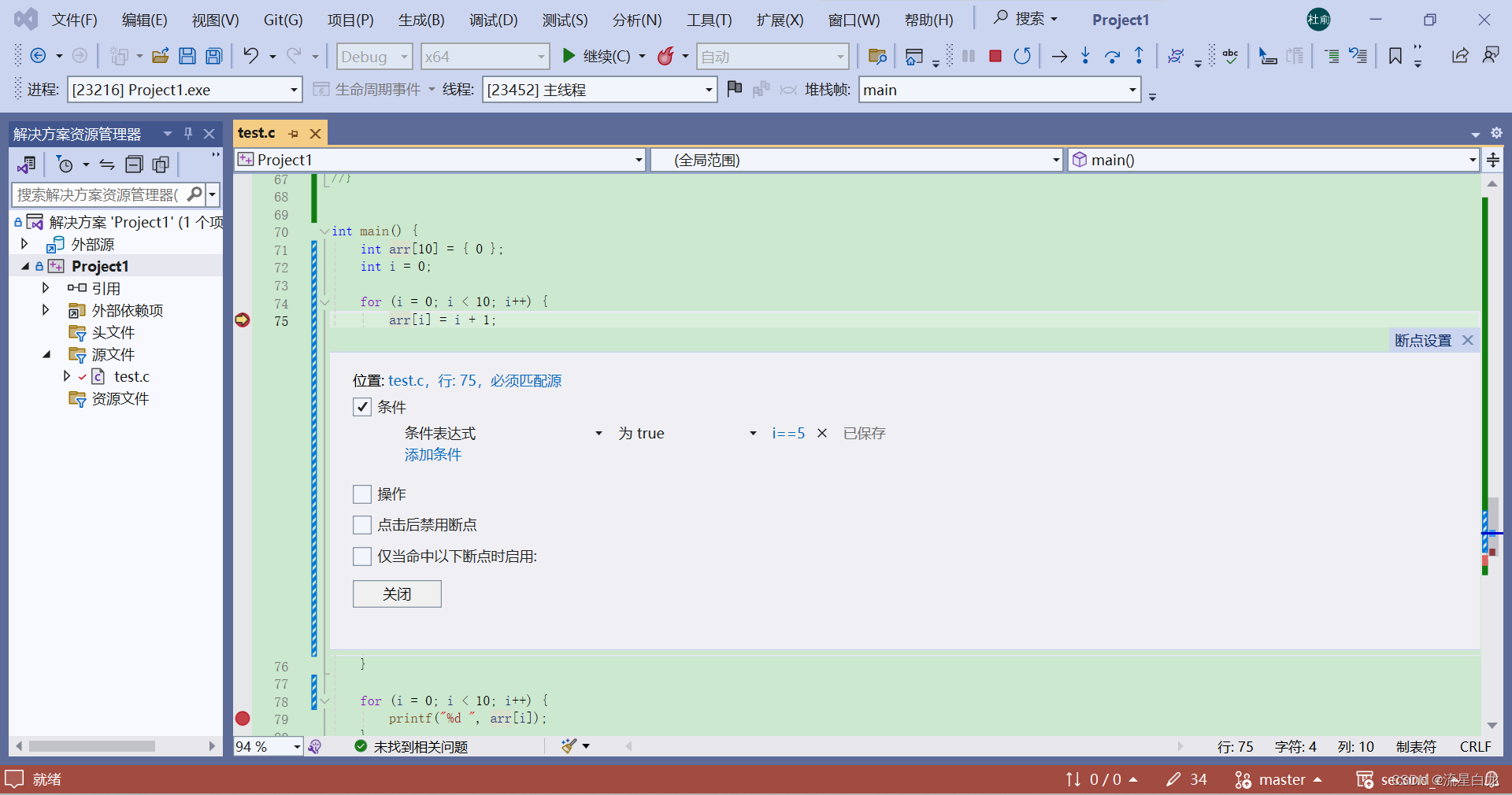Click the editor bottom scroll down arrow

(x=1492, y=725)
